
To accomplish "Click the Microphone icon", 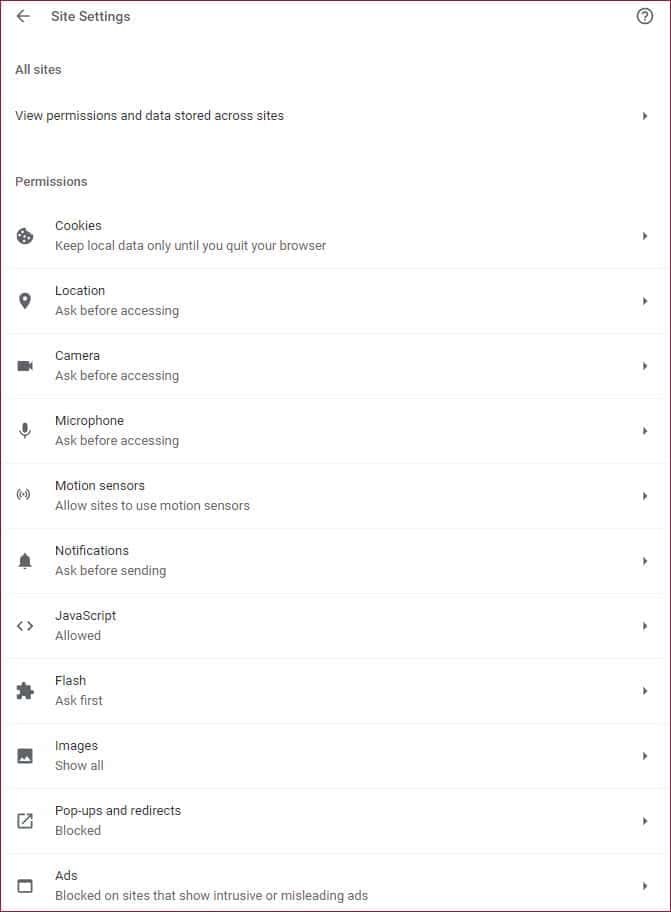I will (25, 431).
